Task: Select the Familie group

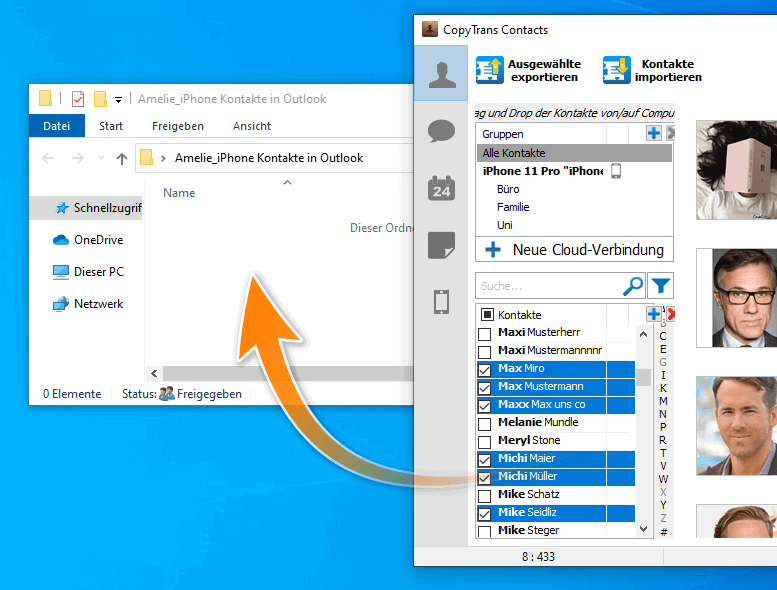Action: coord(513,207)
